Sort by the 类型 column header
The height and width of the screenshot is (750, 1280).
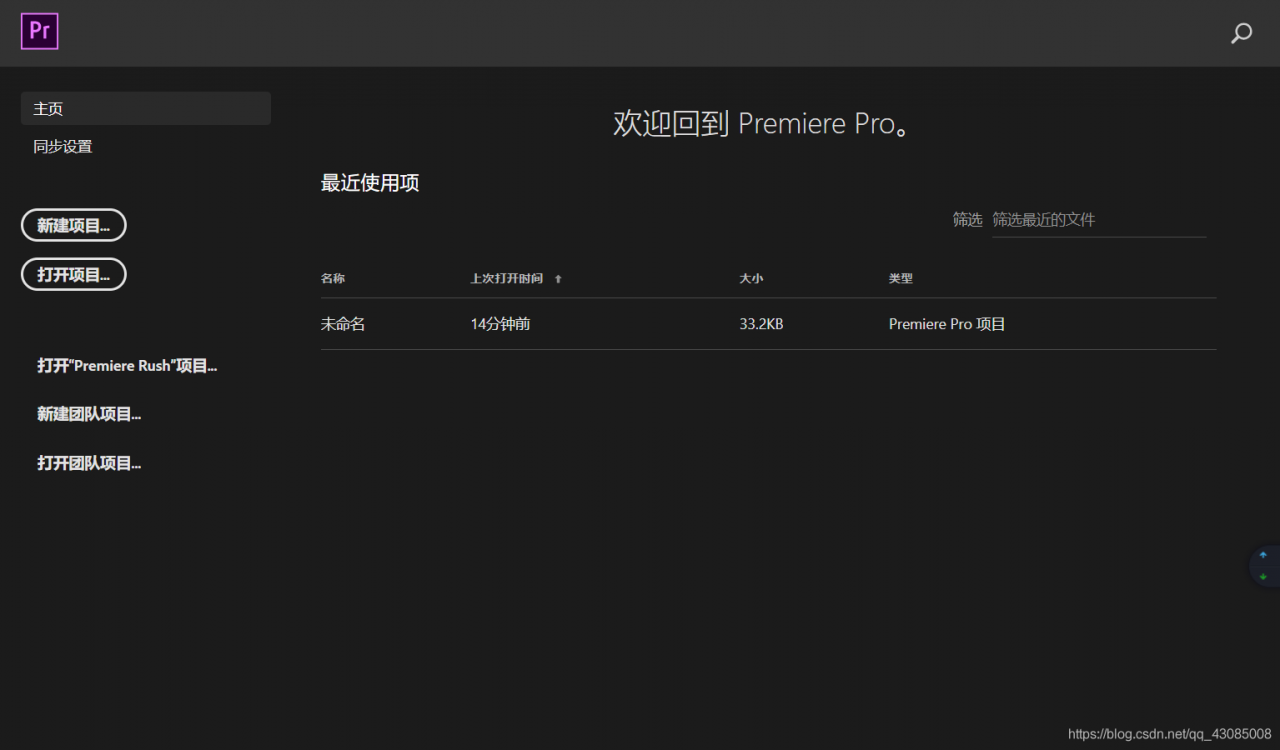point(901,279)
